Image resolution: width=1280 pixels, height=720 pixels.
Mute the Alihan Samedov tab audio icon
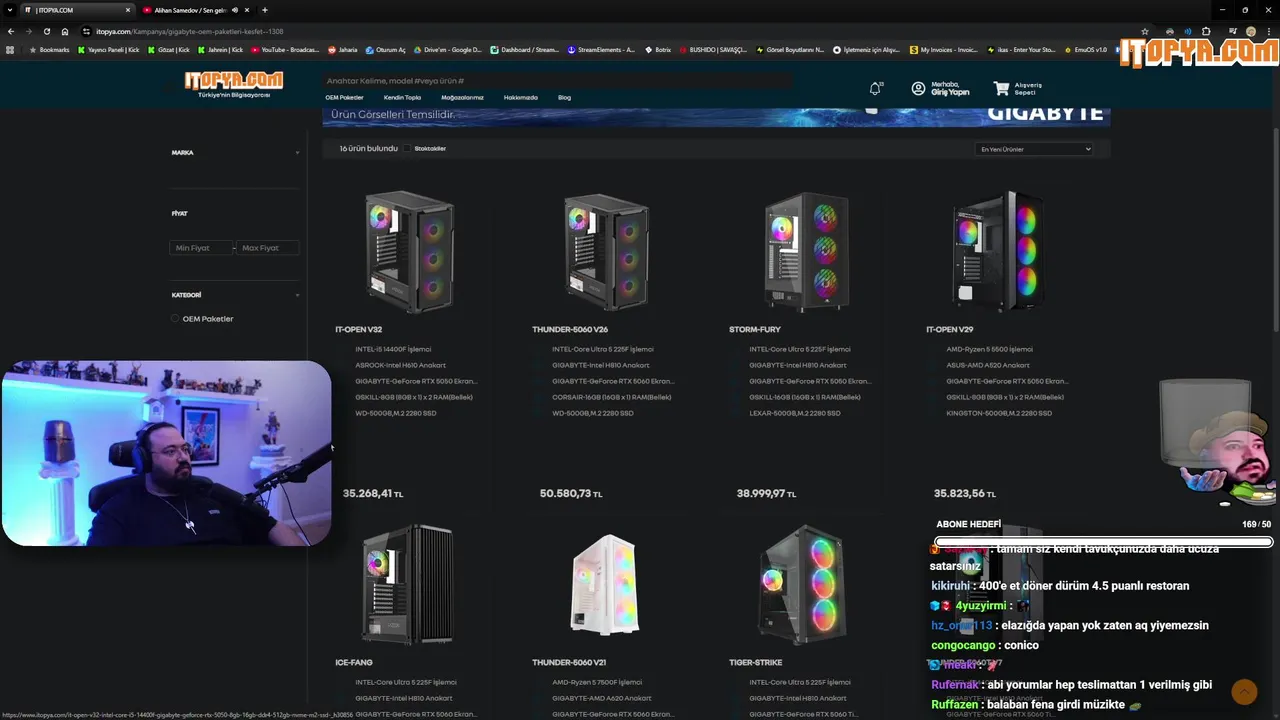point(235,10)
